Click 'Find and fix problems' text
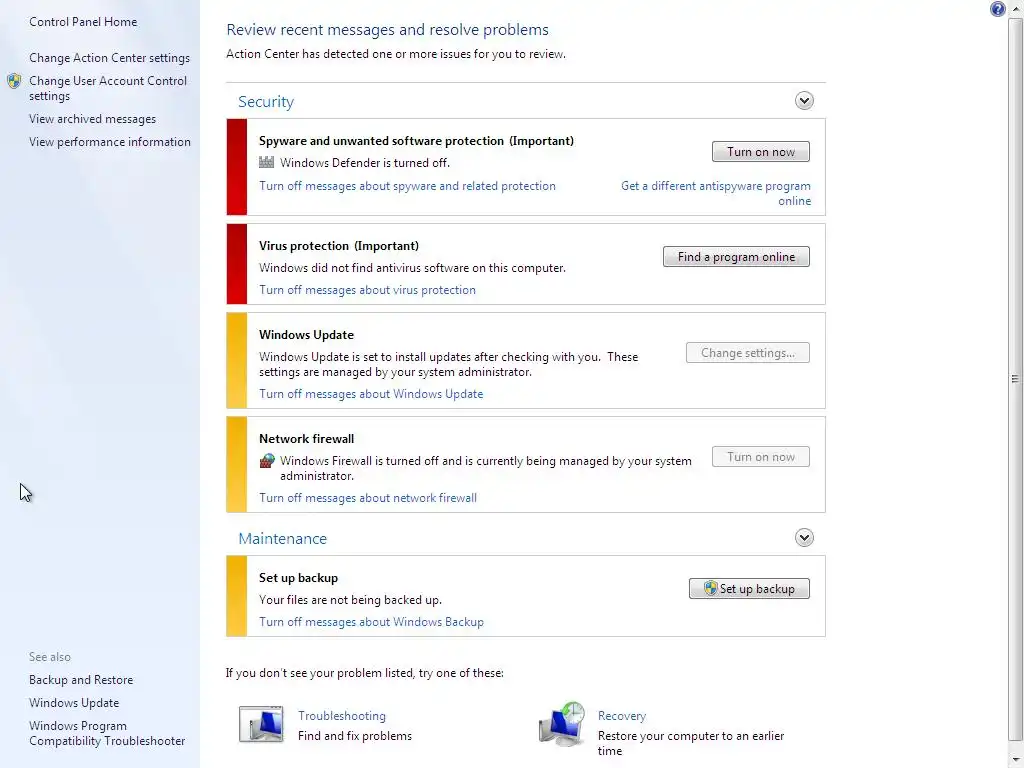Viewport: 1024px width, 768px height. coord(355,736)
